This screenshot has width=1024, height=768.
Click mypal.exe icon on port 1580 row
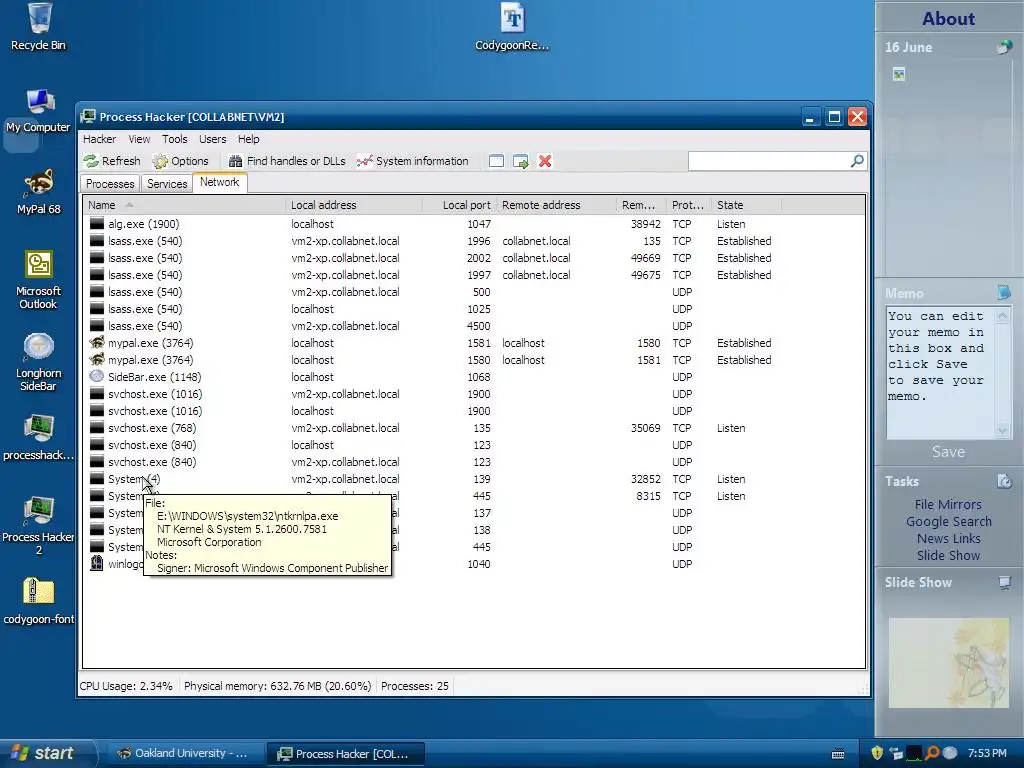point(97,359)
